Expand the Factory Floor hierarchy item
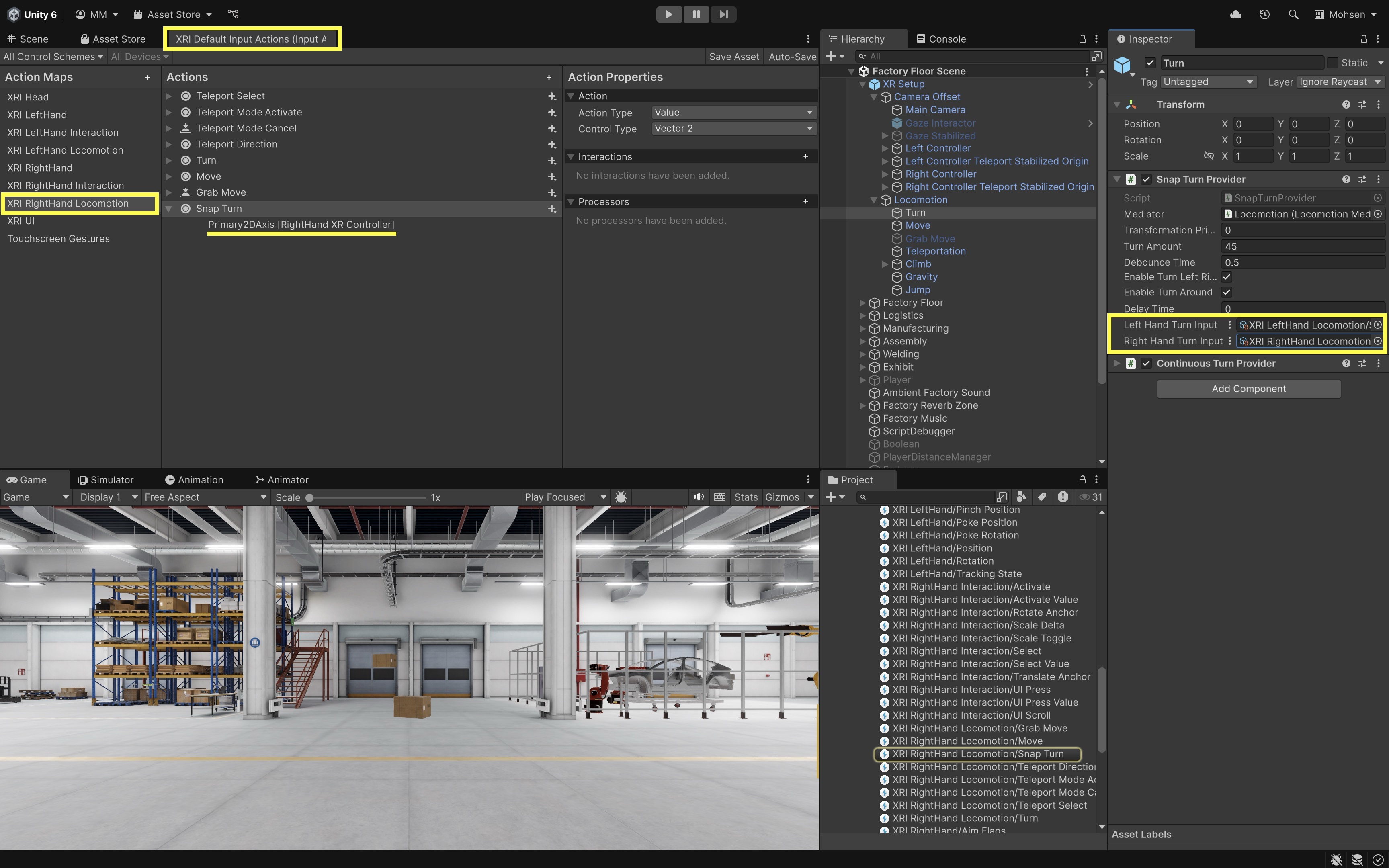Viewport: 1389px width, 868px height. point(862,303)
